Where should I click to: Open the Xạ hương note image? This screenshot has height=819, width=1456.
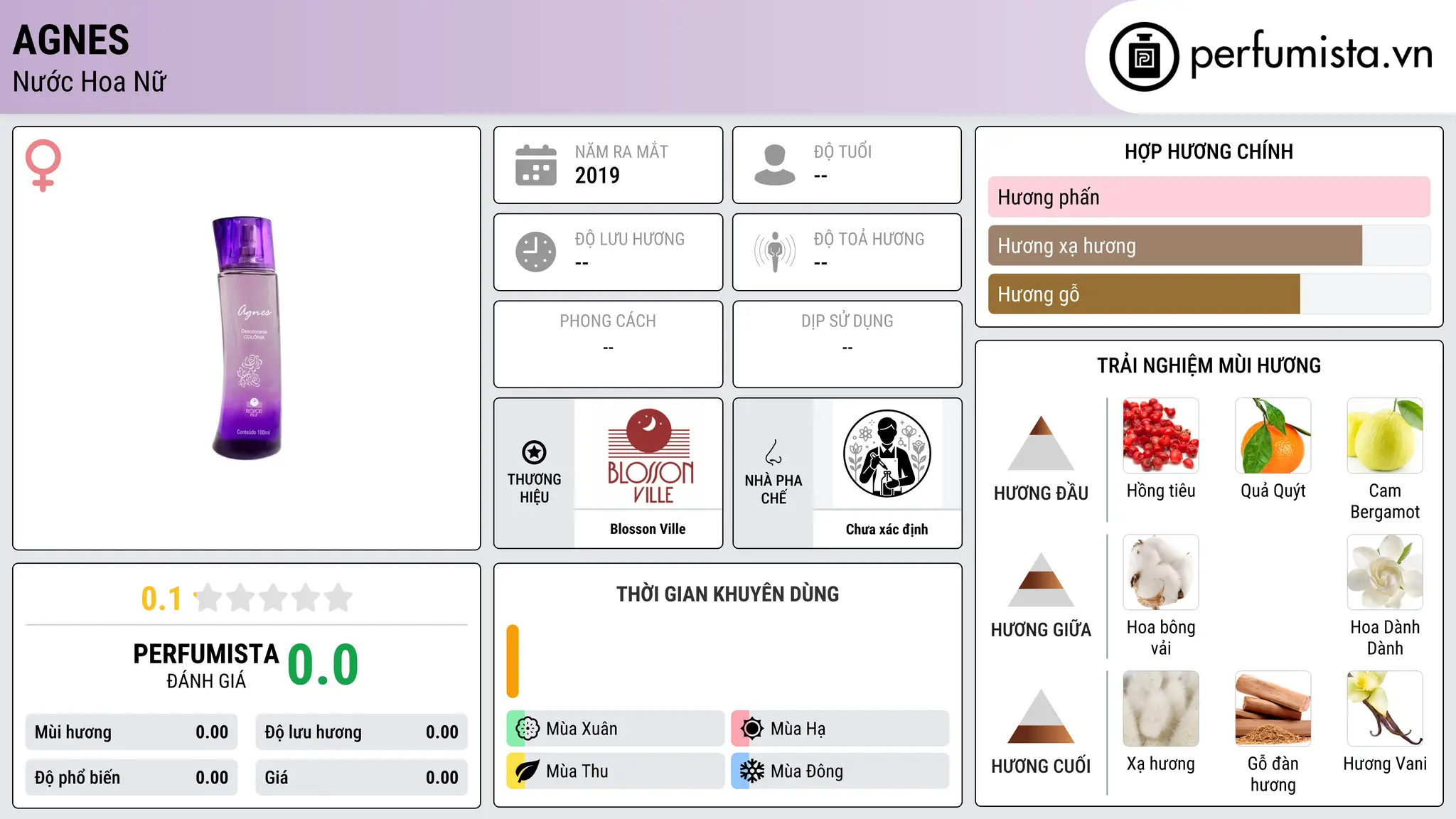[x=1161, y=709]
